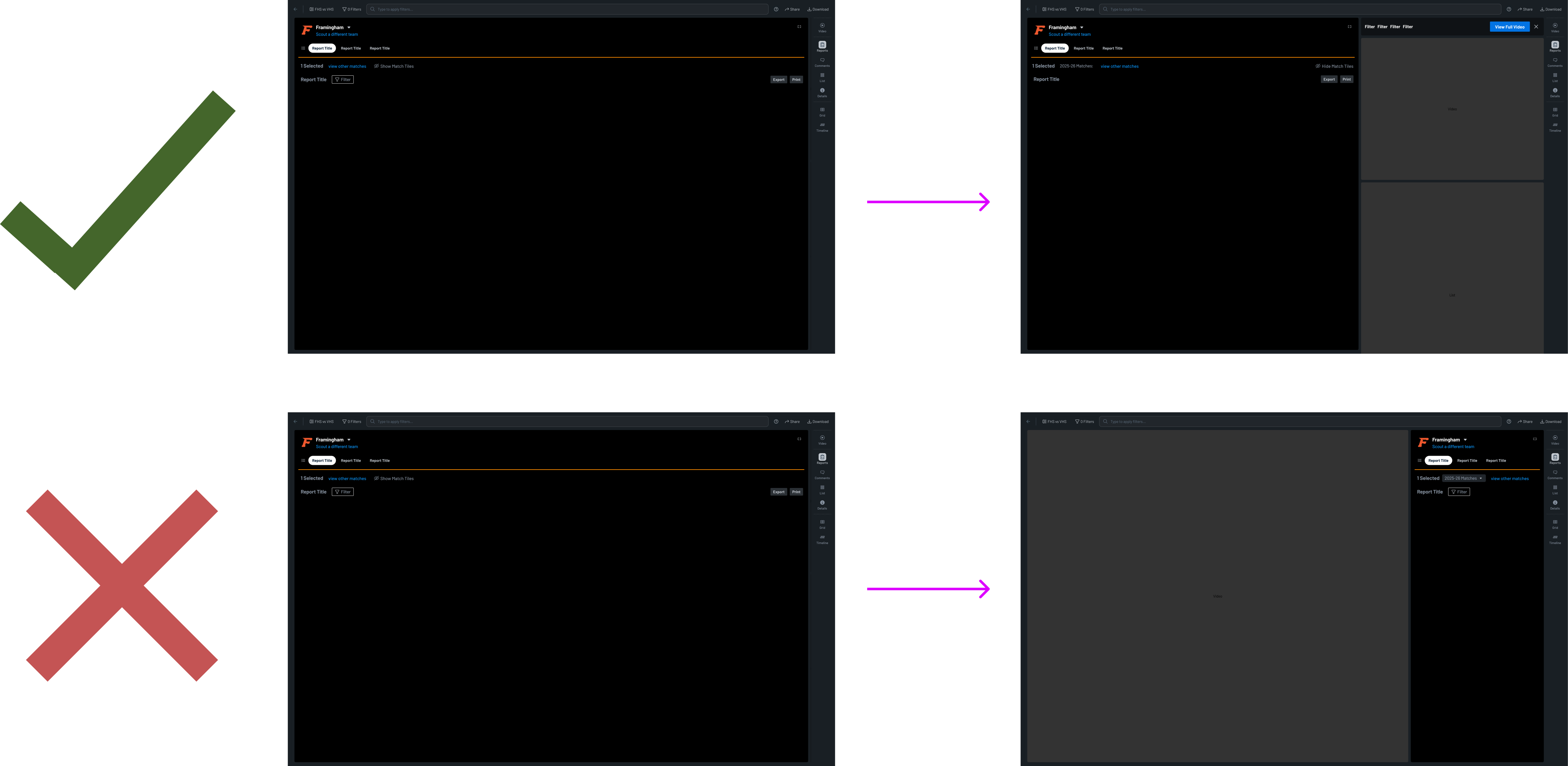Screen dimensions: 1568x766
Task: Toggle Hide Match Tiles
Action: point(1334,66)
